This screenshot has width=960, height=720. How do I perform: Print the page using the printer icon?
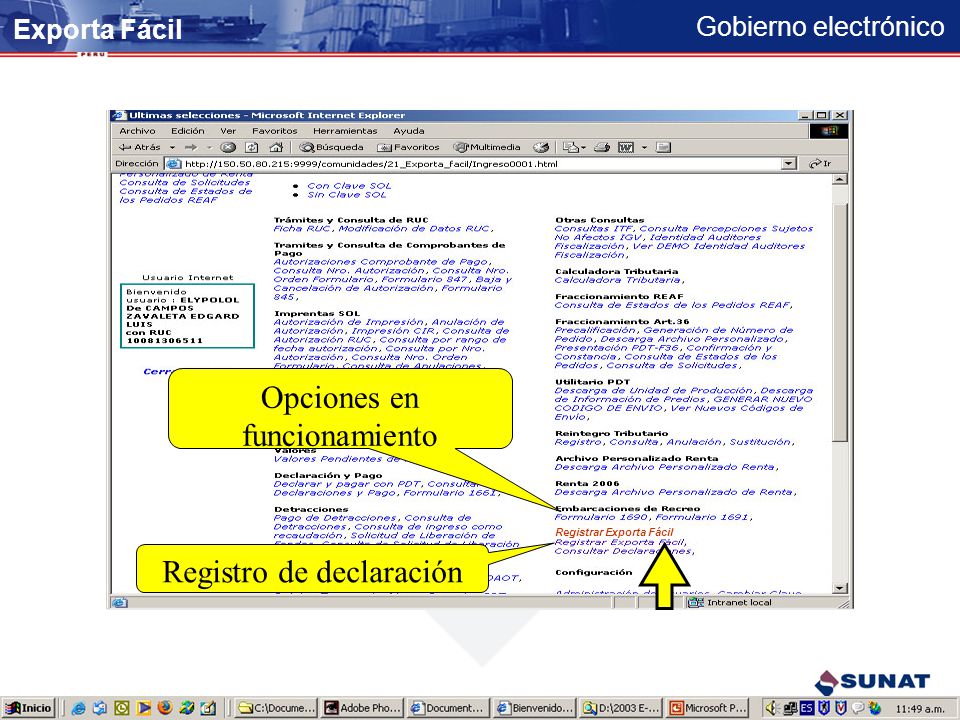click(602, 148)
